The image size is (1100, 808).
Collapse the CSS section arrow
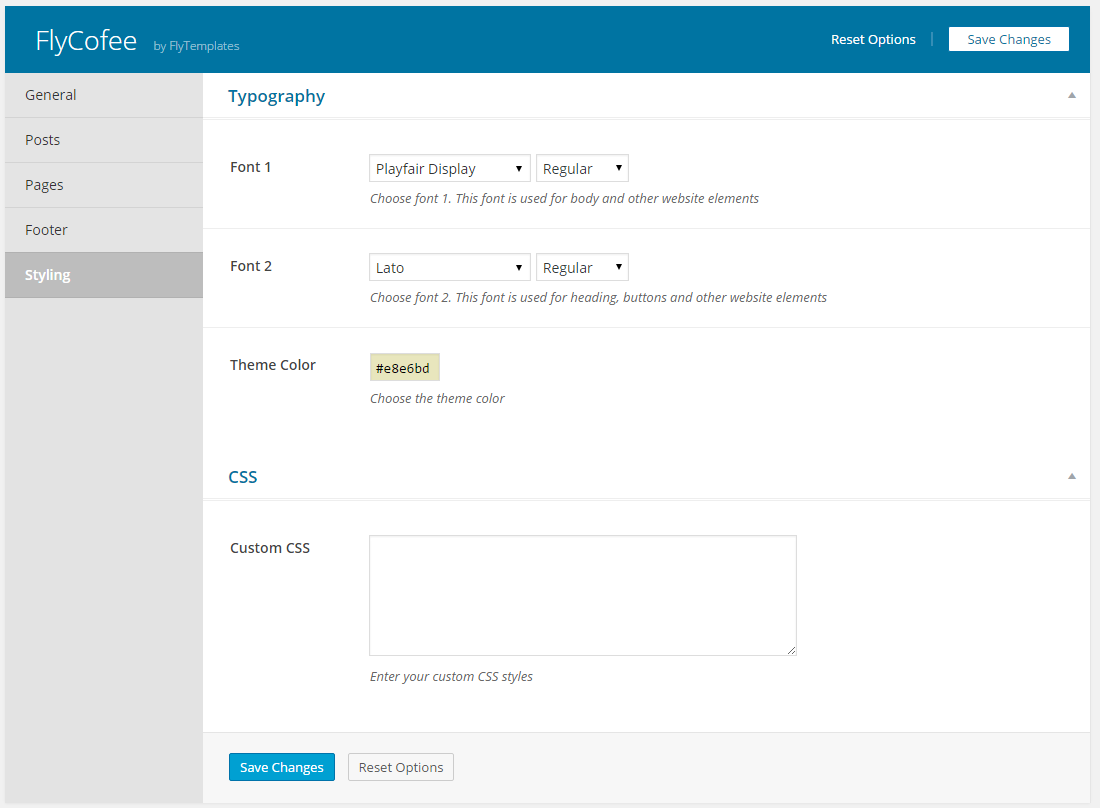(1071, 477)
